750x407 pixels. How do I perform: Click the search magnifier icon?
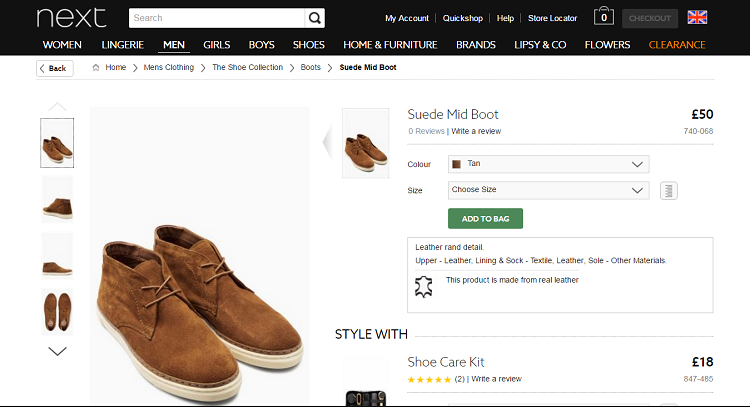(315, 18)
